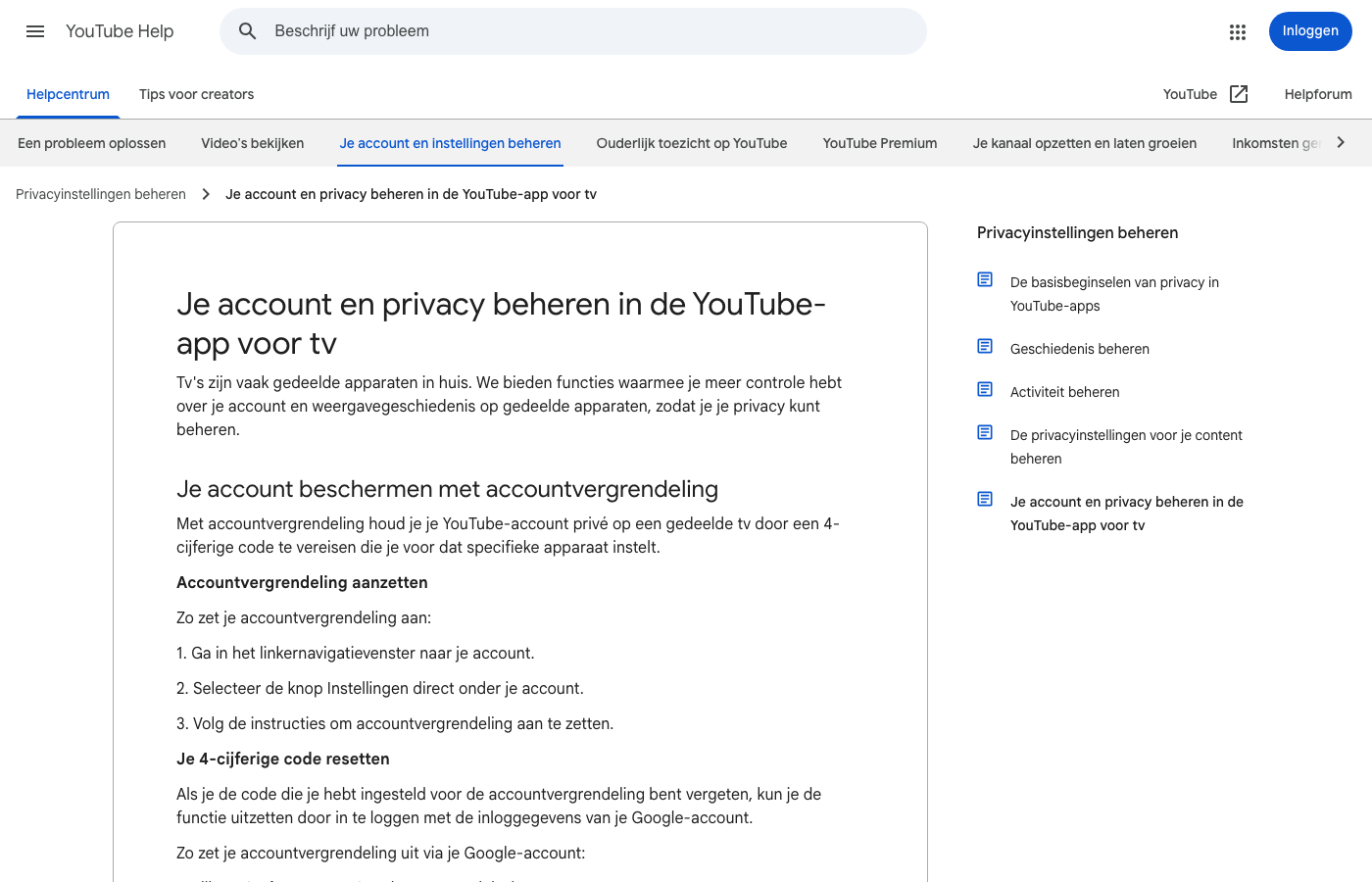The width and height of the screenshot is (1372, 882).
Task: Click heading Je account beschermen met accountvergrendeling
Action: coord(447,489)
